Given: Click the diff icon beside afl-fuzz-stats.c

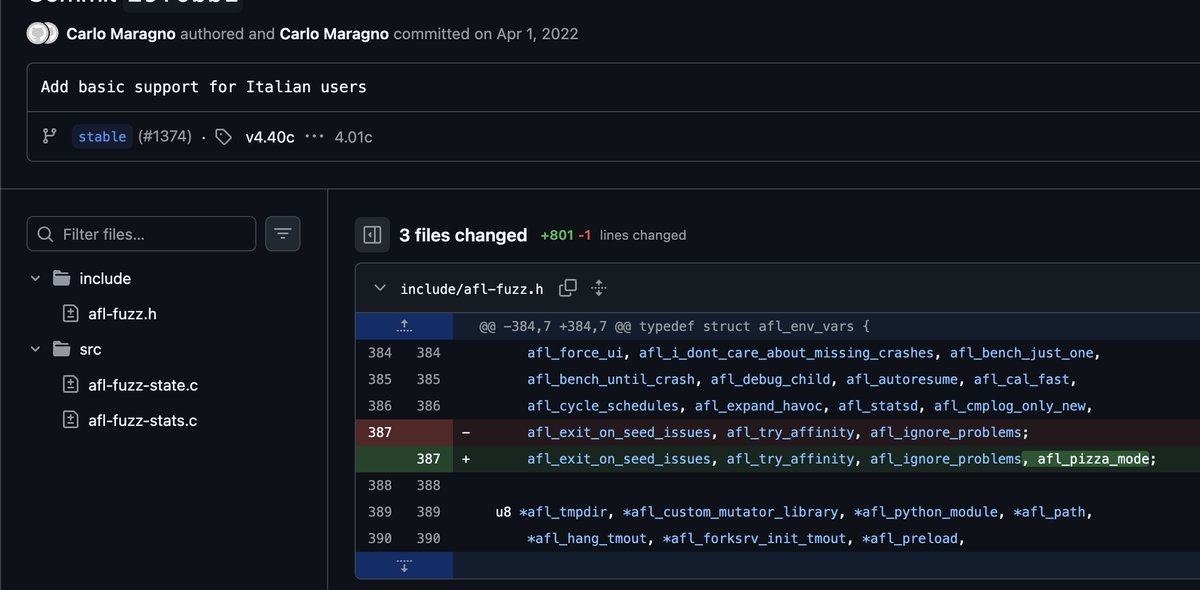Looking at the screenshot, I should tap(70, 420).
